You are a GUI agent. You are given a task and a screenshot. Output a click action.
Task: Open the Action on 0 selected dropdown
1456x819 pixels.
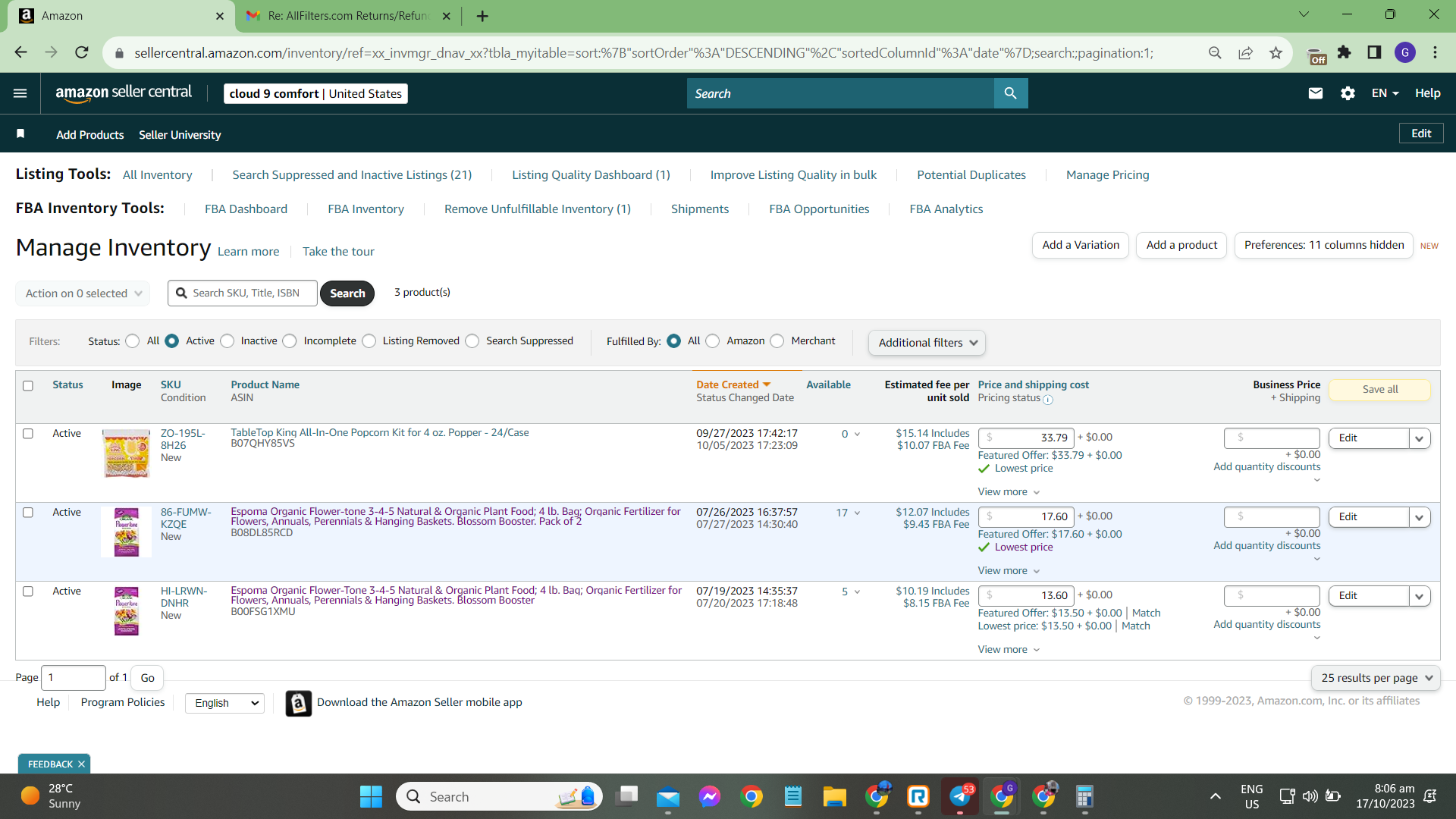(83, 293)
